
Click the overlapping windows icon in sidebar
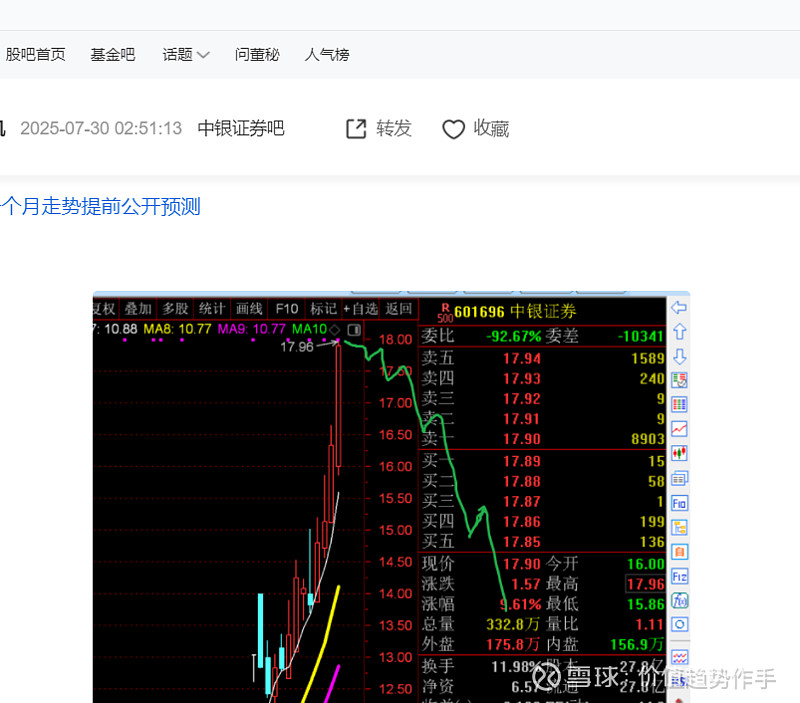(x=679, y=479)
